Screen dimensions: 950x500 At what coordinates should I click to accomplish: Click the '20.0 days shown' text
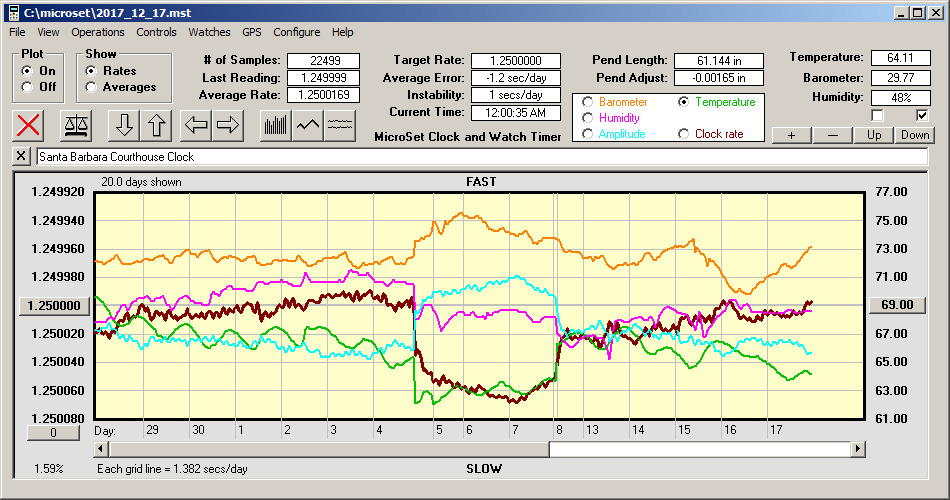coord(141,182)
